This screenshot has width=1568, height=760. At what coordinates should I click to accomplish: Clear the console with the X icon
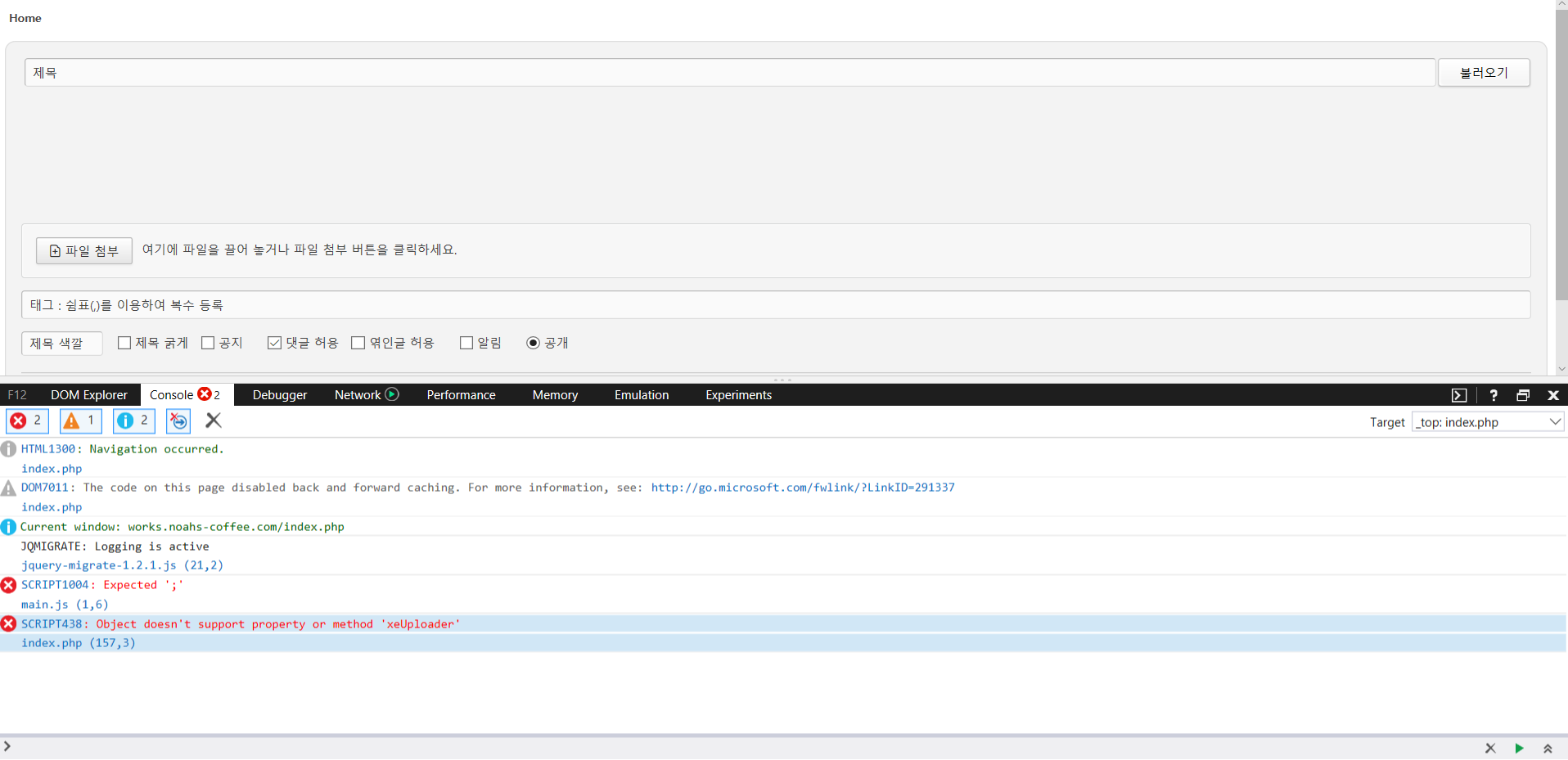(214, 420)
